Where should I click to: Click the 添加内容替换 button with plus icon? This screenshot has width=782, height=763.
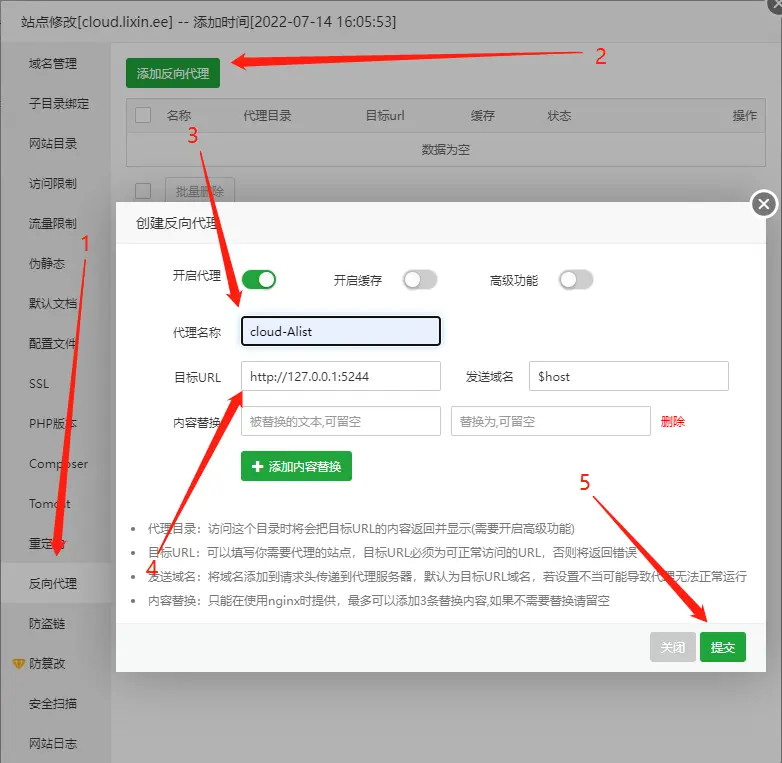pos(296,466)
